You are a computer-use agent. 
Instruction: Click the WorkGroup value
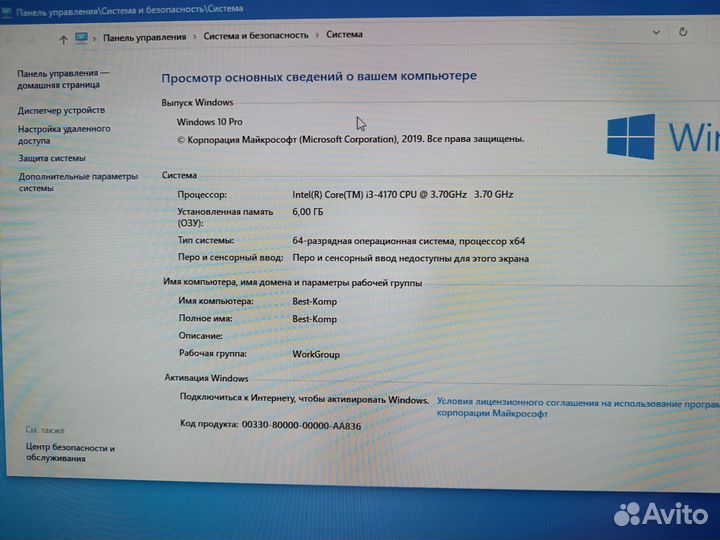pyautogui.click(x=316, y=354)
